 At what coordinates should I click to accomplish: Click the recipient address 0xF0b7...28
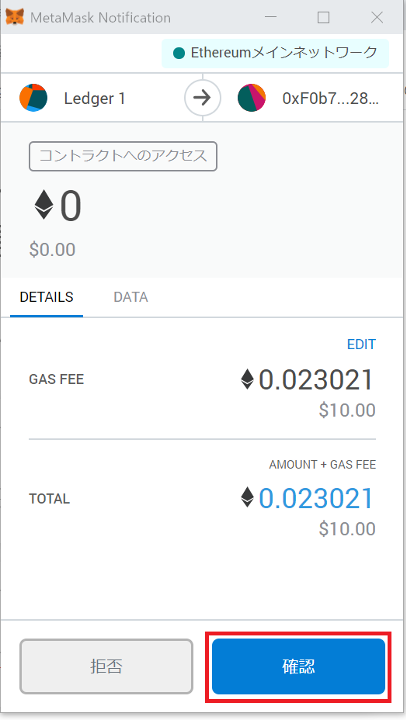point(330,98)
